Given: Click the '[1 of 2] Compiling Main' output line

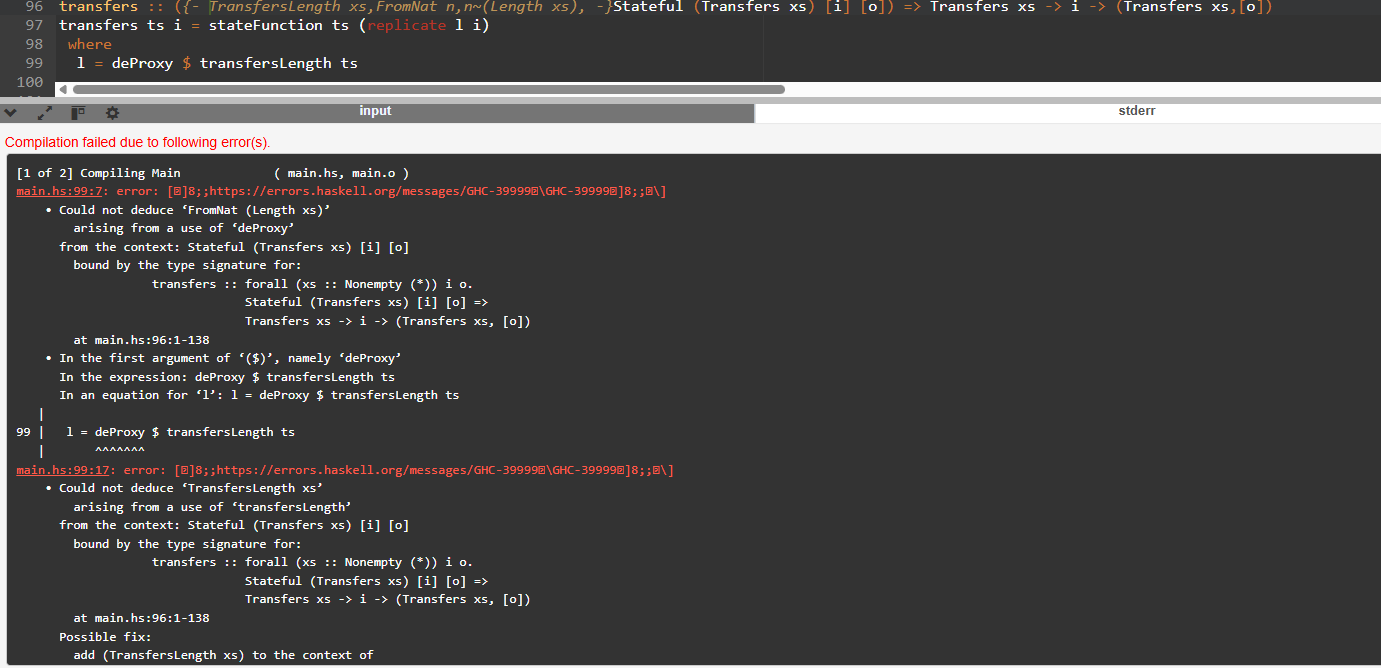Looking at the screenshot, I should [x=99, y=173].
